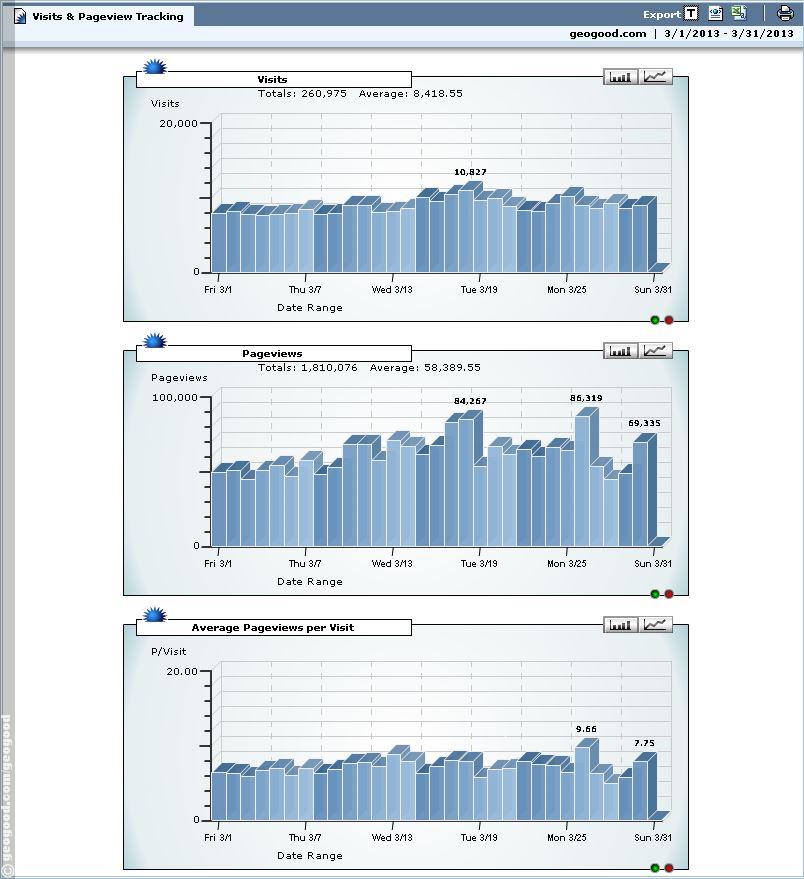Click blue starburst icon on Visits chart
The image size is (804, 879).
click(x=154, y=68)
